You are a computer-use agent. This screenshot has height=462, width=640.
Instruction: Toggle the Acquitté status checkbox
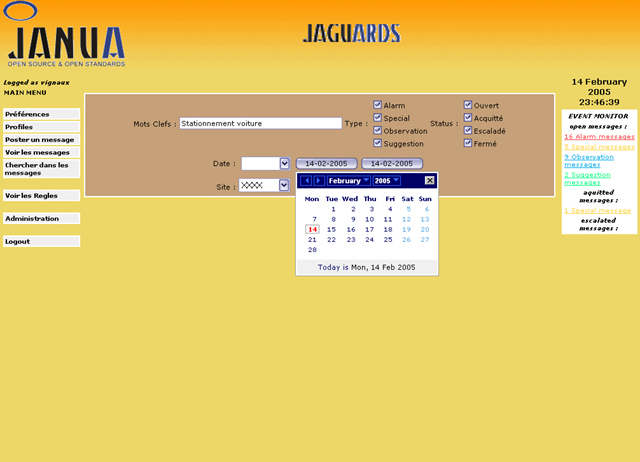tap(468, 118)
